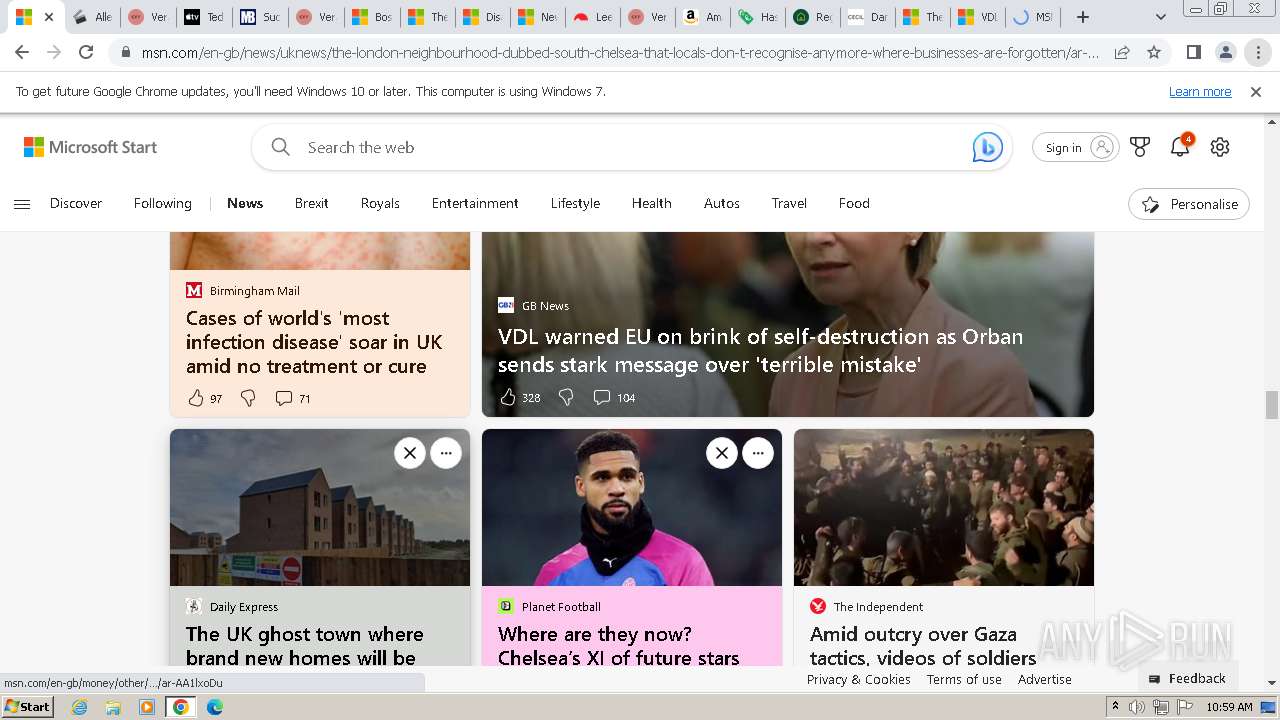Dislike the GB News VDL article

click(566, 397)
